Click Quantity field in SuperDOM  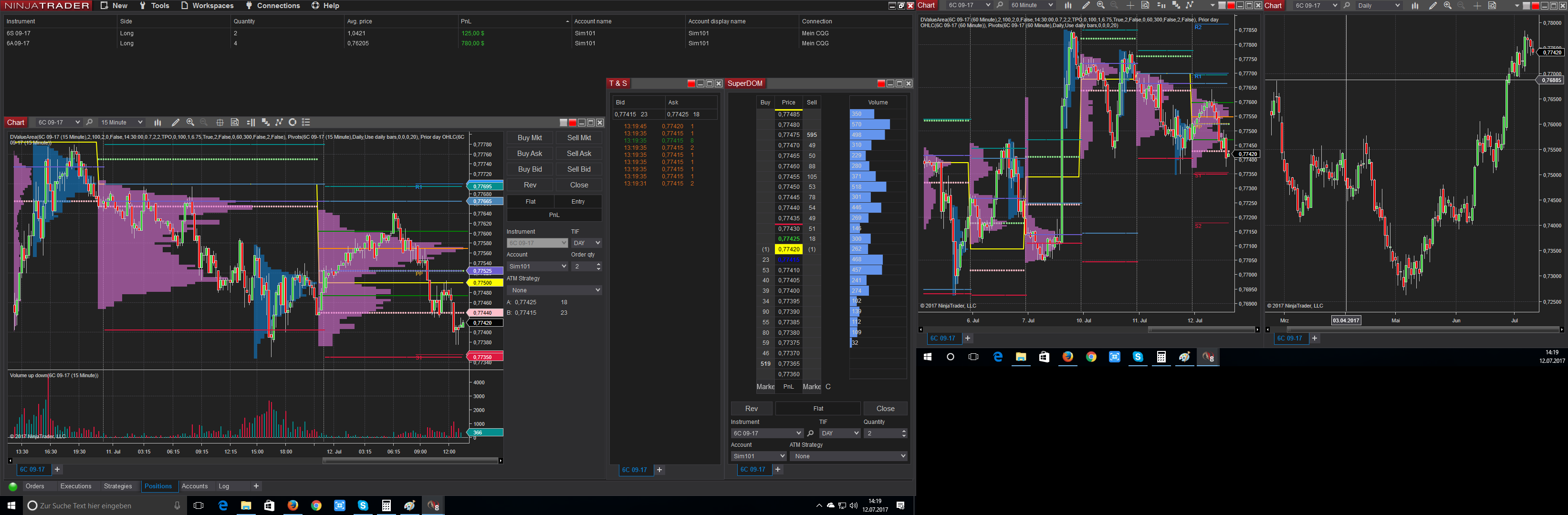coord(885,433)
